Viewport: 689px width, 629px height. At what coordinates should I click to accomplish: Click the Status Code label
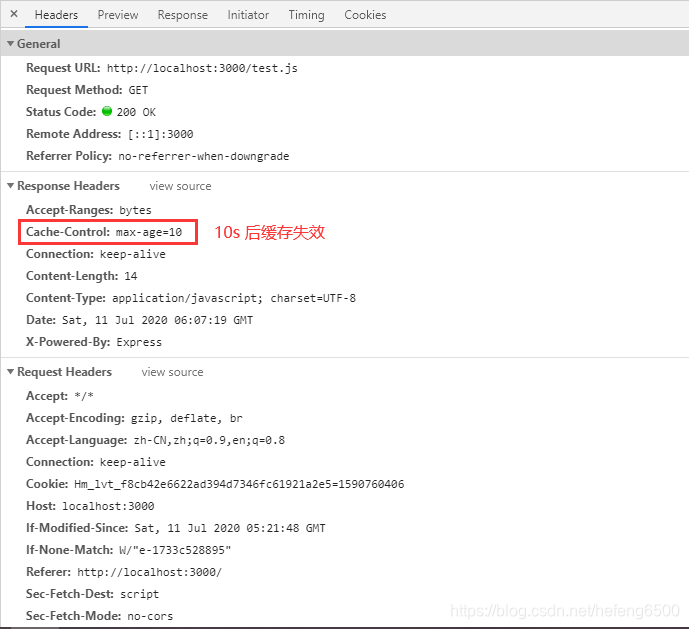(x=61, y=112)
